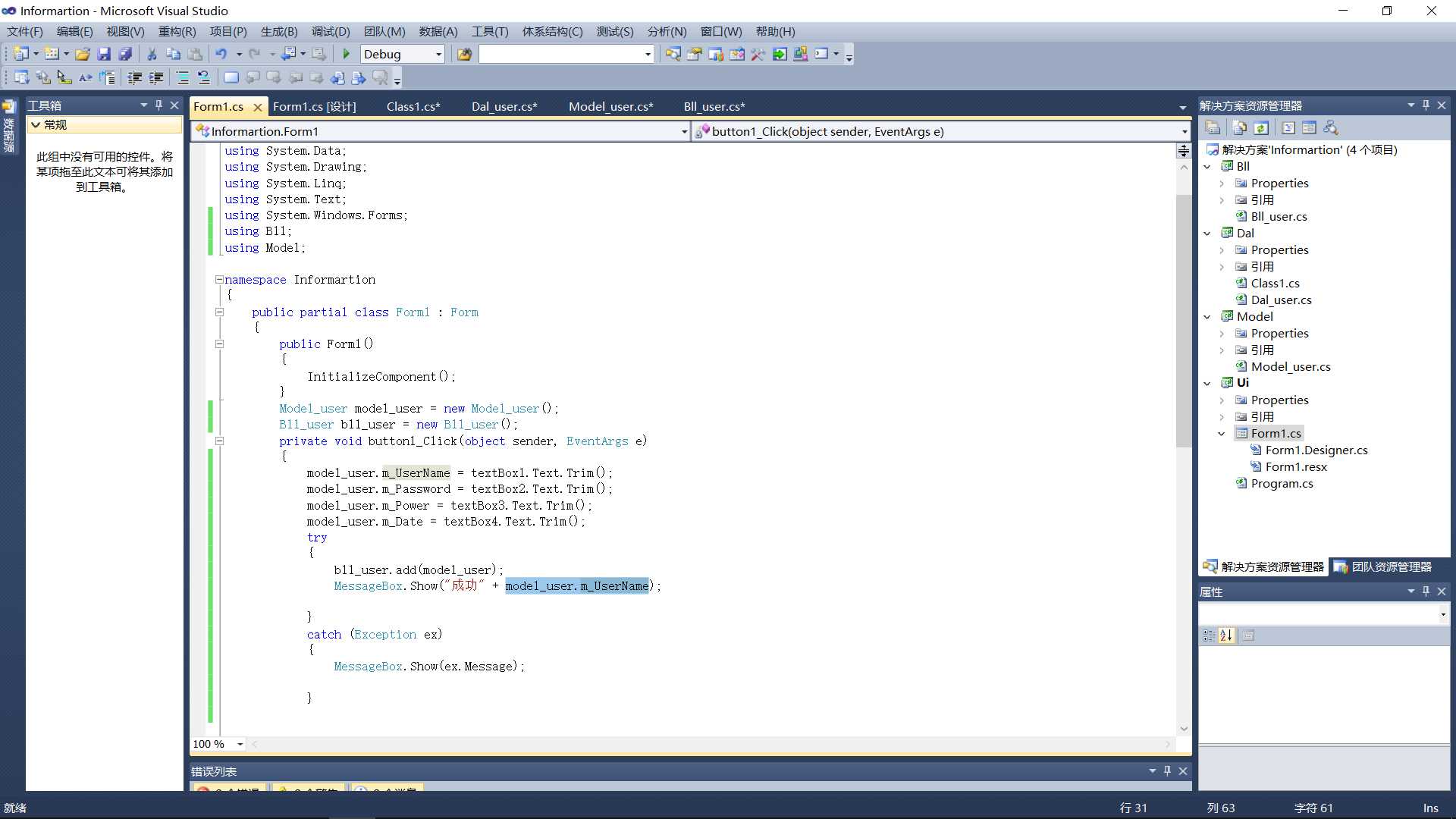The height and width of the screenshot is (819, 1456).
Task: Start debugging with the green play icon
Action: (347, 54)
